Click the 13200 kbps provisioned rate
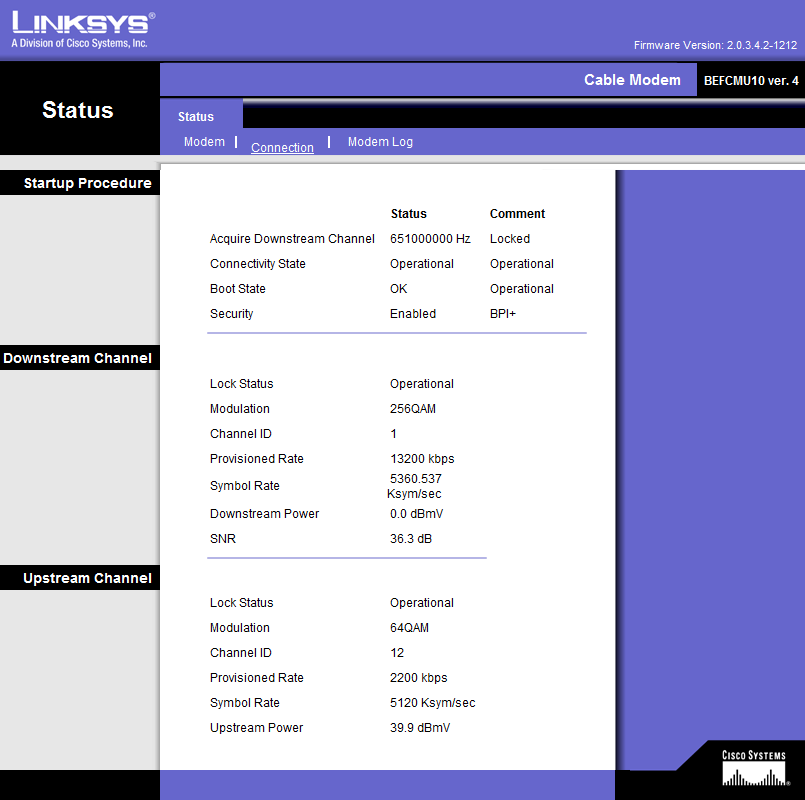805x800 pixels. click(422, 459)
